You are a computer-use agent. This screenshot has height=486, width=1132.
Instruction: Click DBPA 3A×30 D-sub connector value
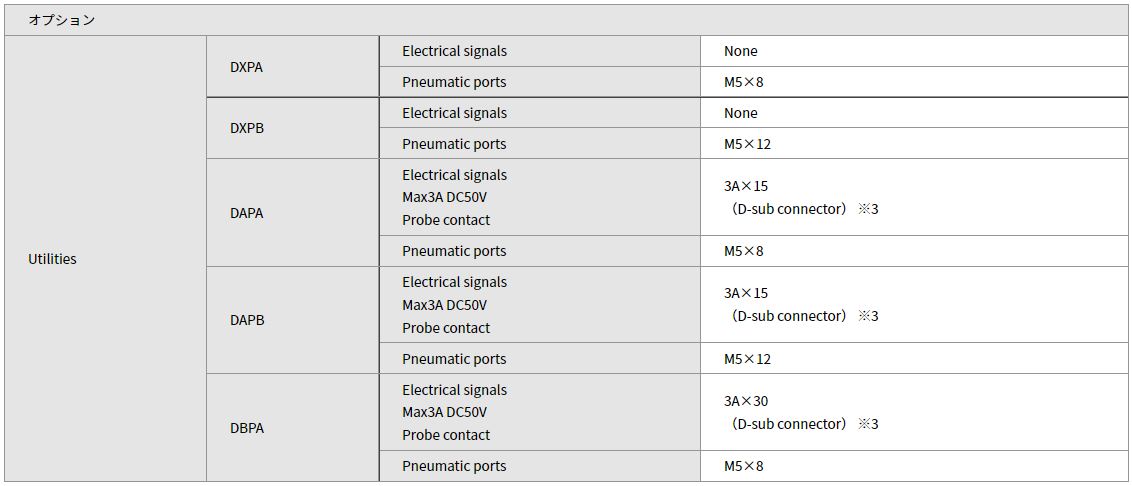(914, 412)
